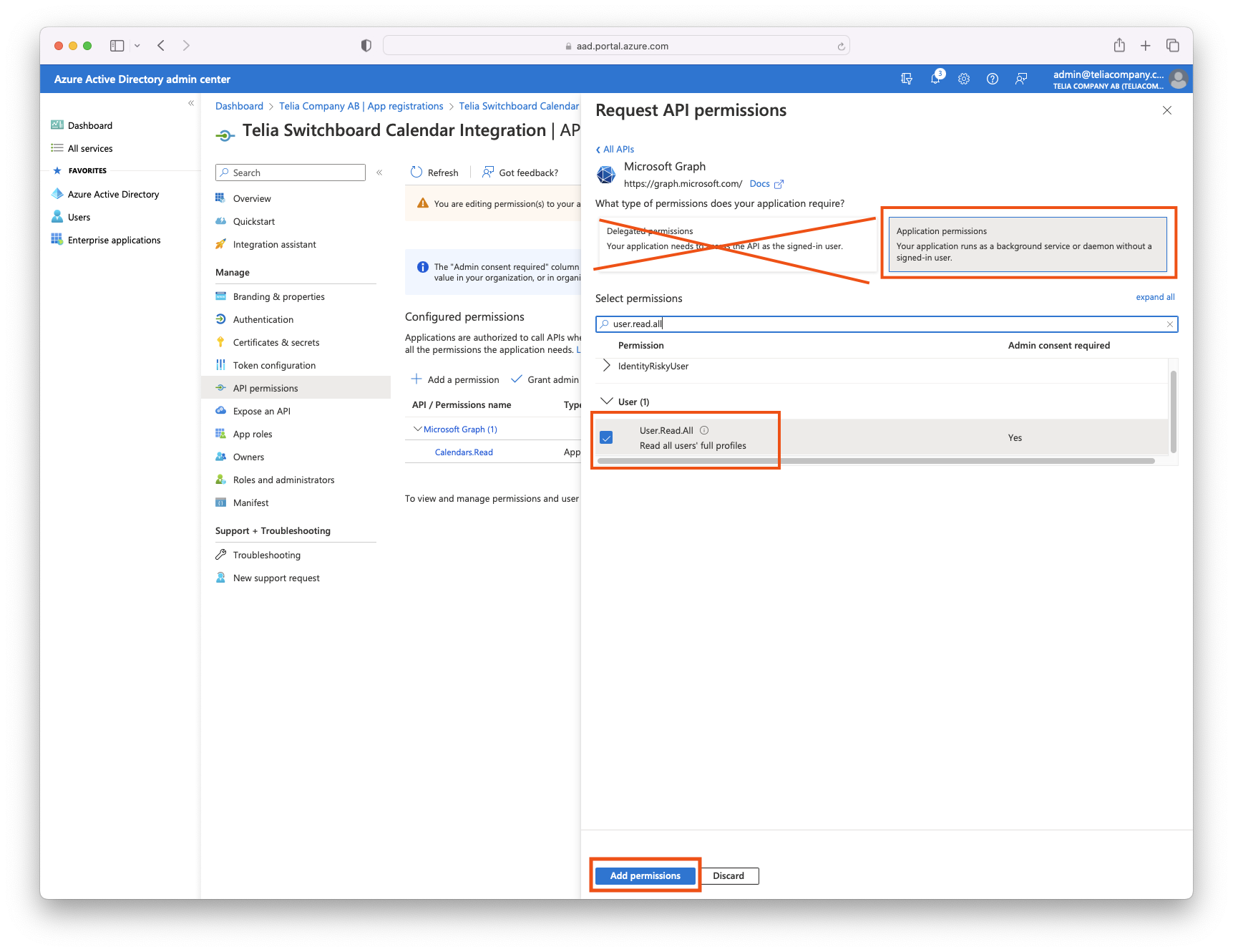
Task: Open New support request
Action: [x=276, y=578]
